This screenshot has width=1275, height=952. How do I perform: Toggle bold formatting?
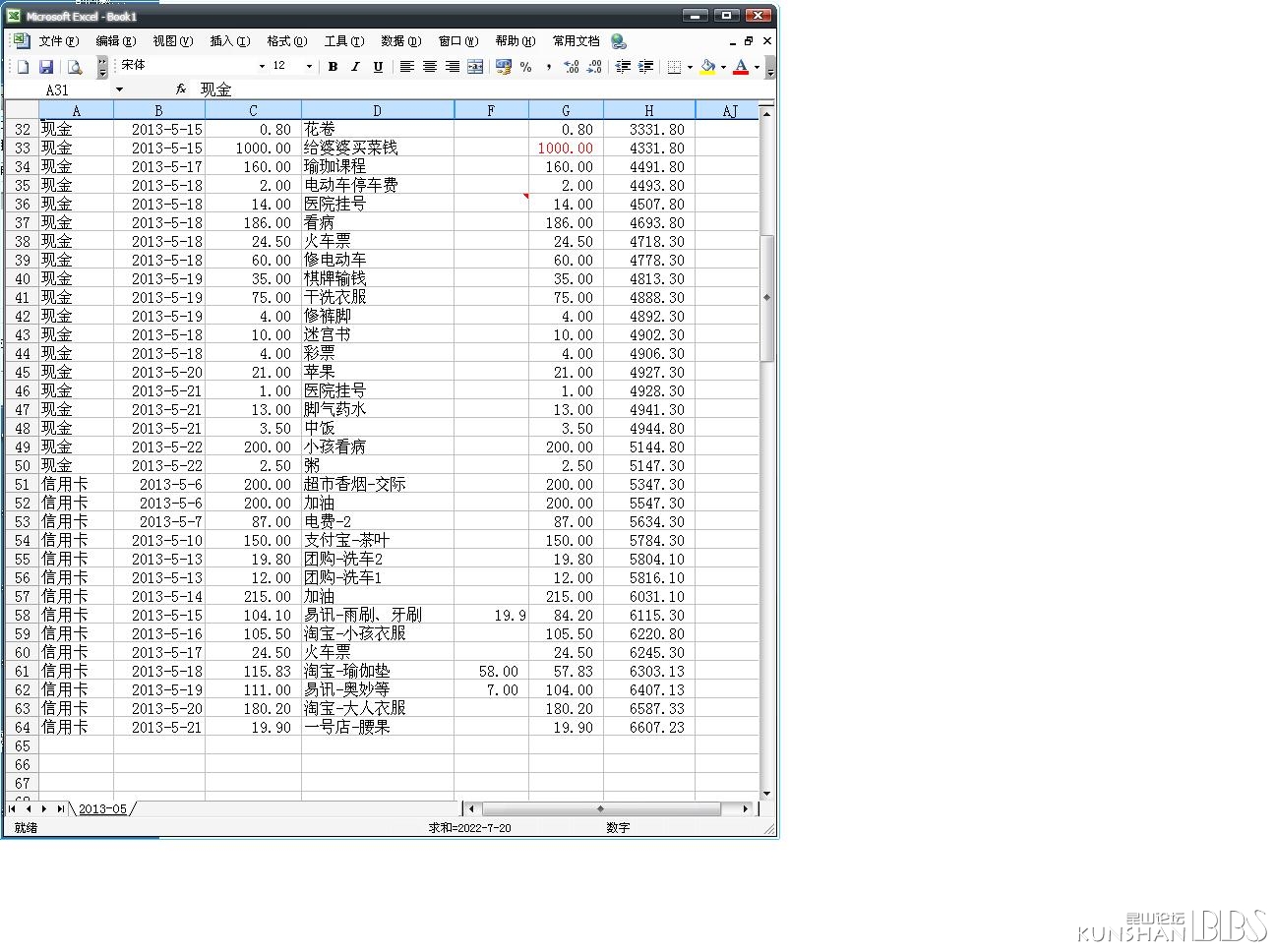(x=333, y=67)
